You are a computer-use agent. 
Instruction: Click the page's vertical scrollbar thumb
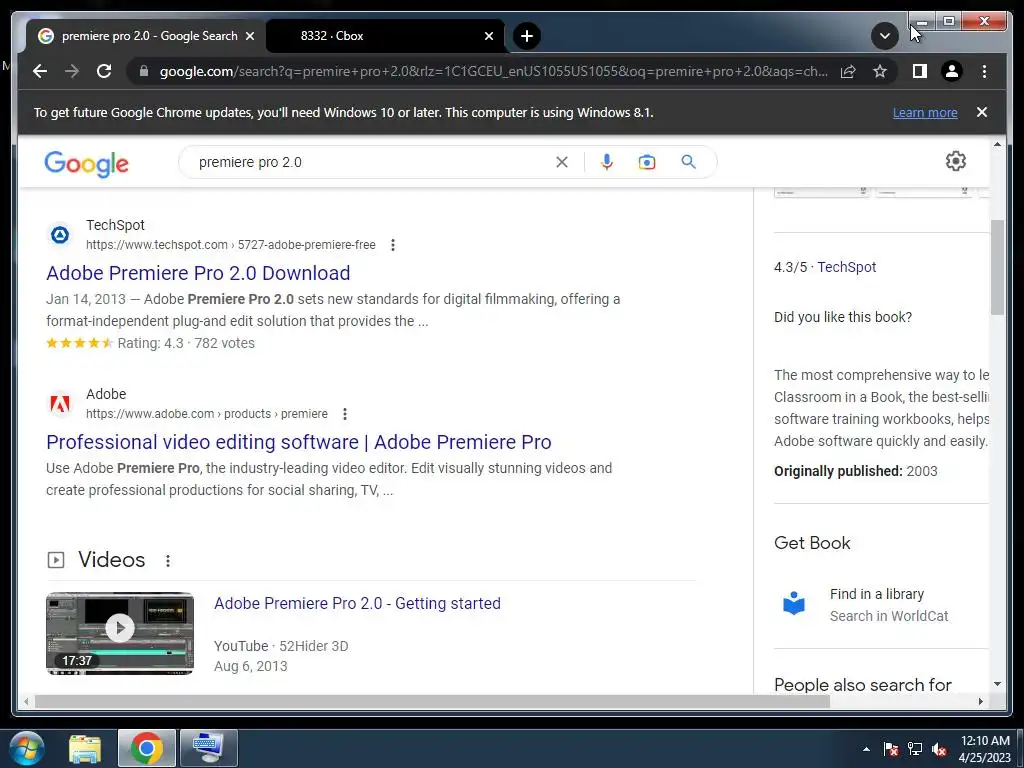point(997,267)
